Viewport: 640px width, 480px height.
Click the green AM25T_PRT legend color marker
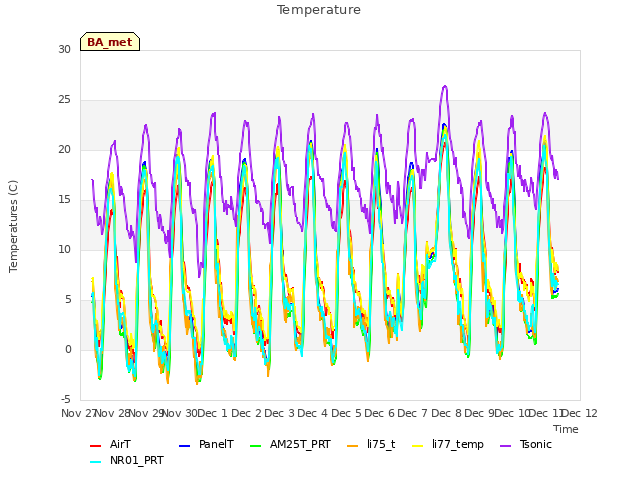255,446
